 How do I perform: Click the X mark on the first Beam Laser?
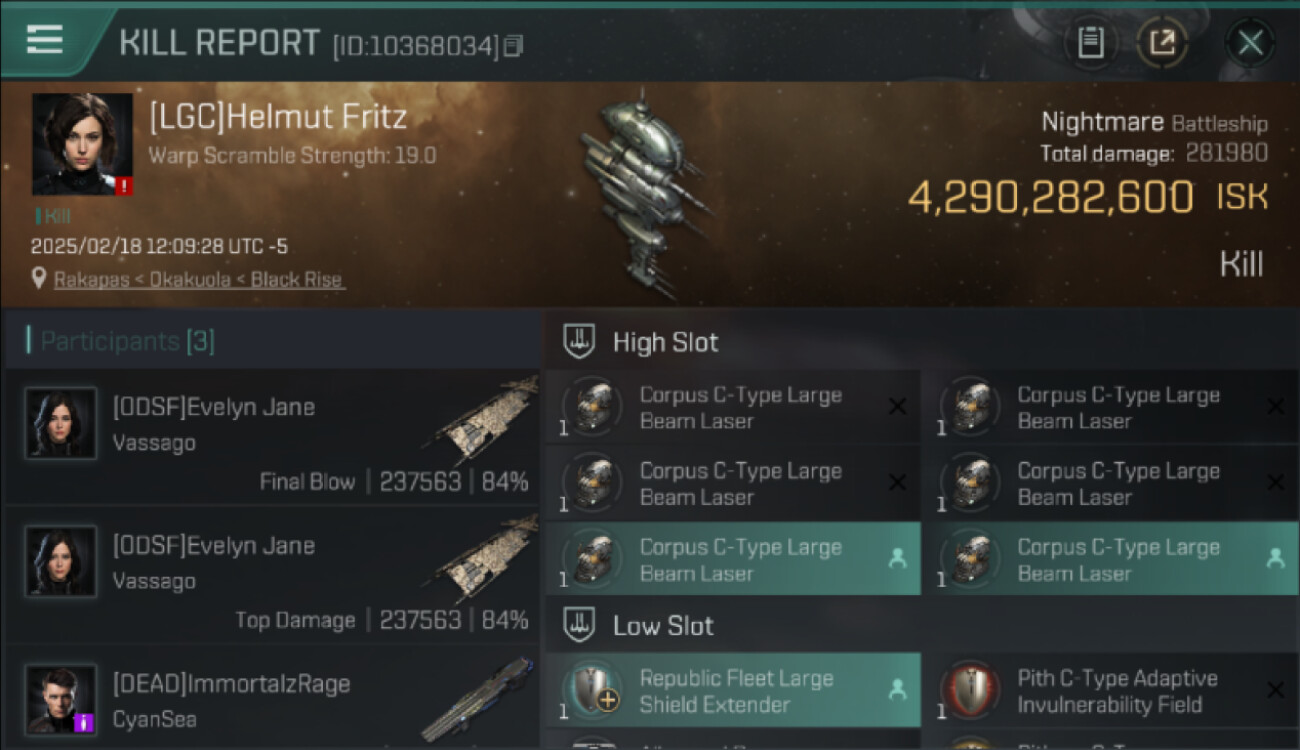[x=897, y=406]
